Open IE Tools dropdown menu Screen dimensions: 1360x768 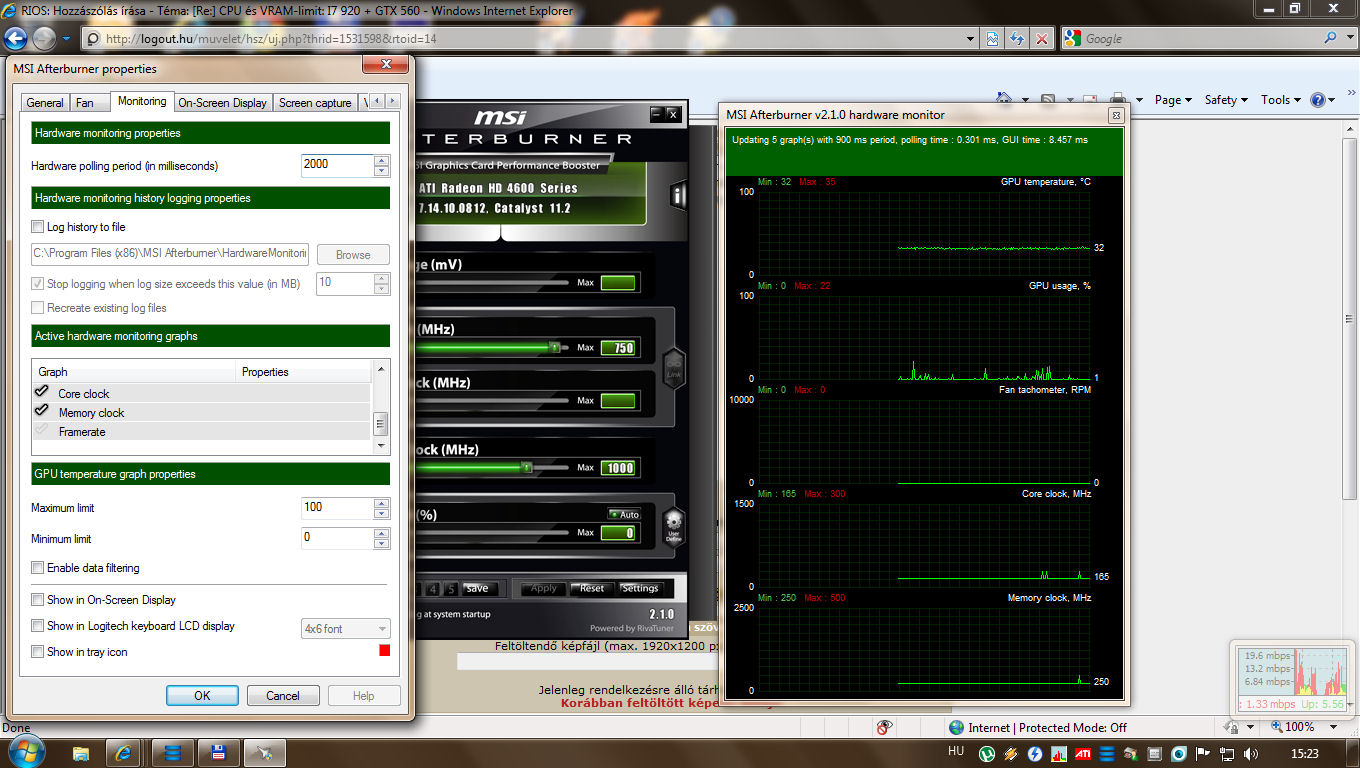[x=1281, y=100]
